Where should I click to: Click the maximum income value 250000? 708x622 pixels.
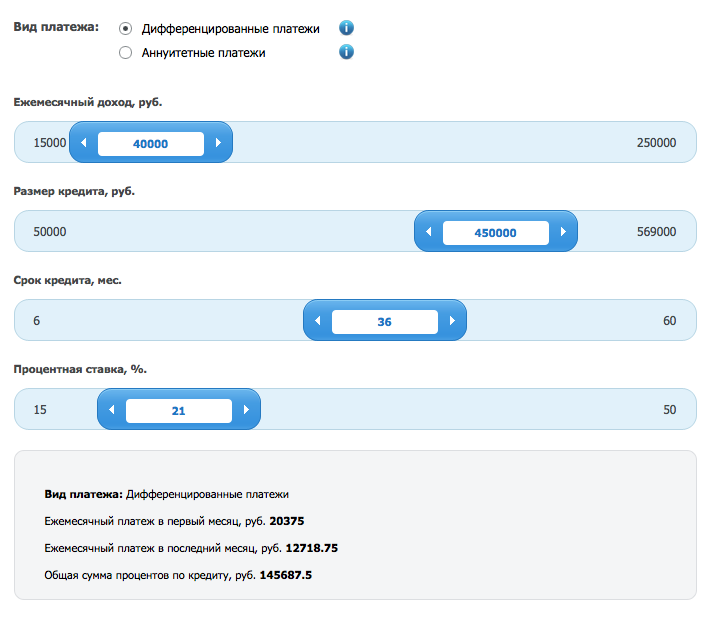tap(657, 143)
